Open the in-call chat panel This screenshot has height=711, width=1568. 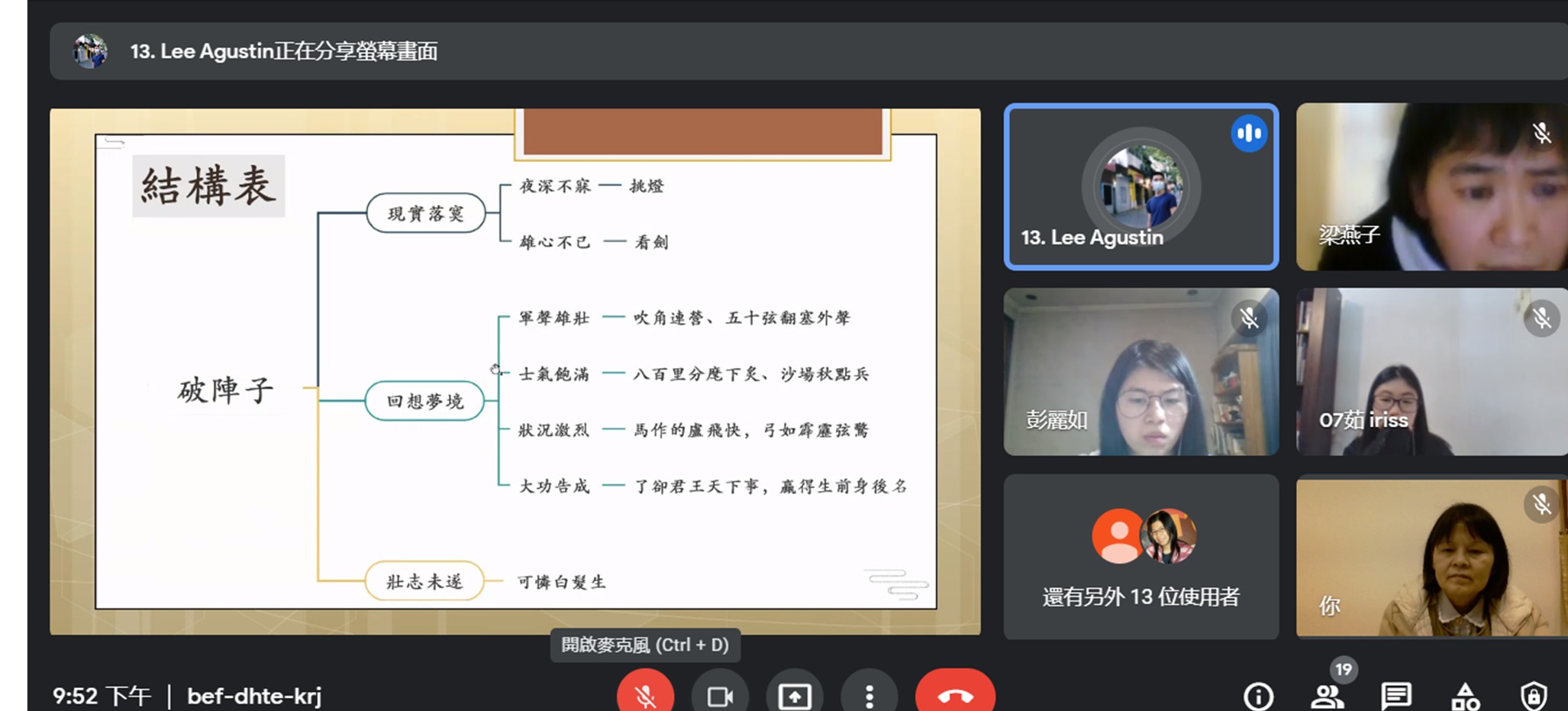pyautogui.click(x=1397, y=696)
